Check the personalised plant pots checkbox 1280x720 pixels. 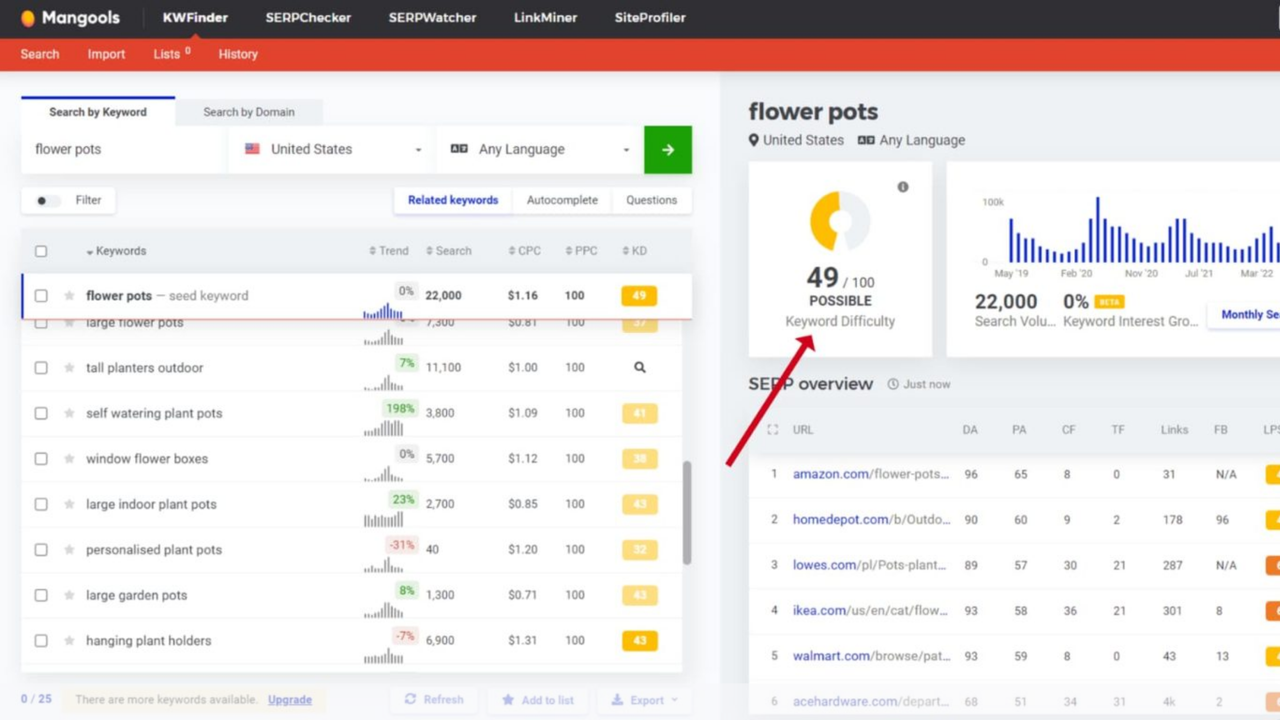tap(41, 550)
